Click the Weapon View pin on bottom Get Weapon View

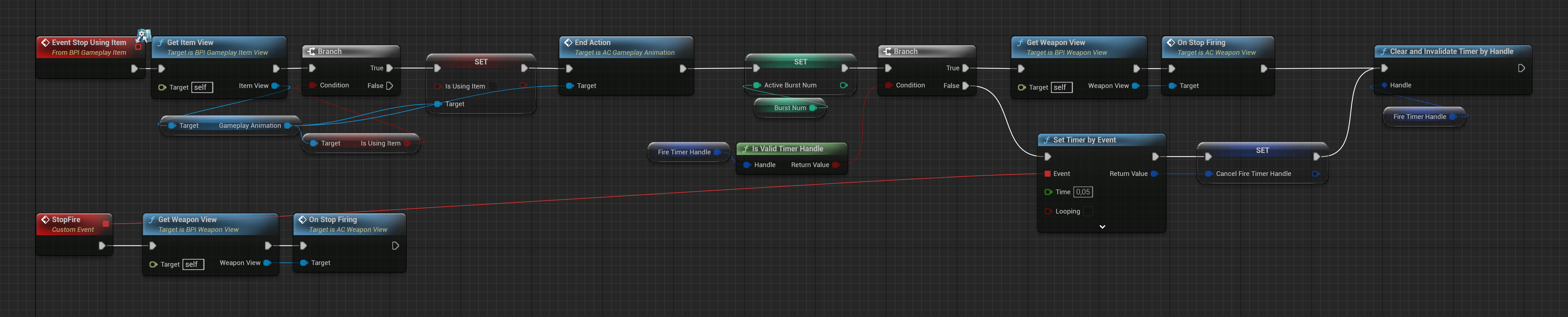267,263
